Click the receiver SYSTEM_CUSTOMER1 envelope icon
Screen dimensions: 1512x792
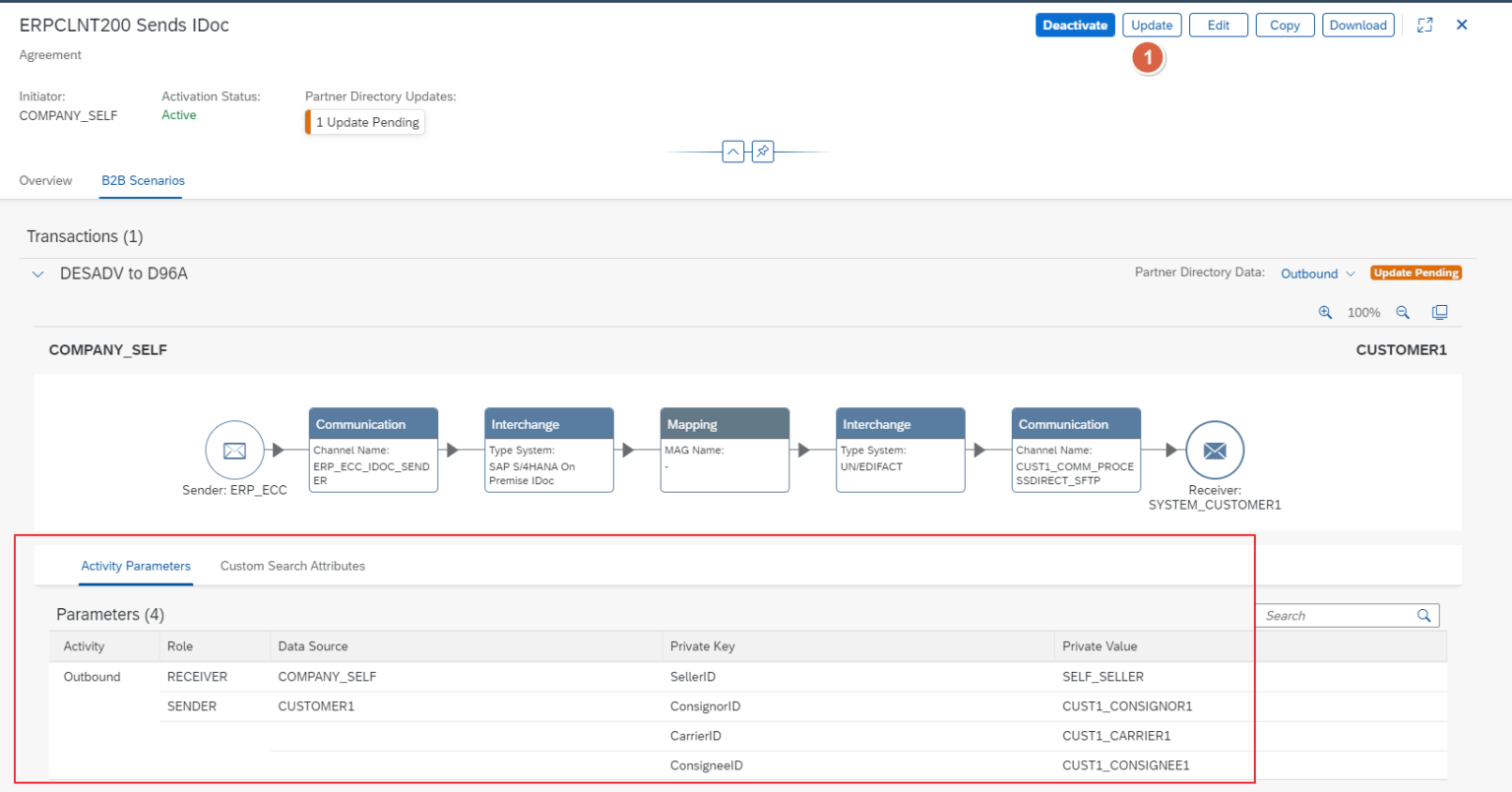click(1215, 450)
